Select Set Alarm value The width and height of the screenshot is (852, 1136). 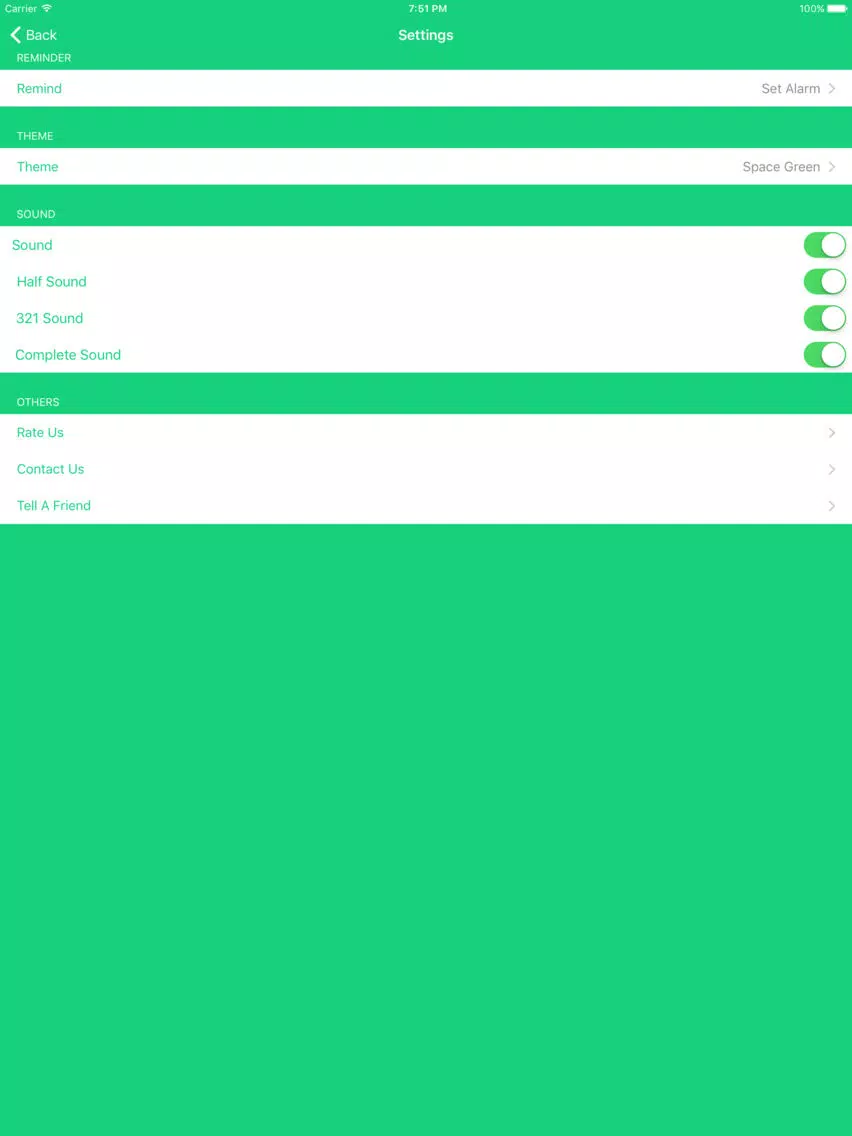[790, 88]
